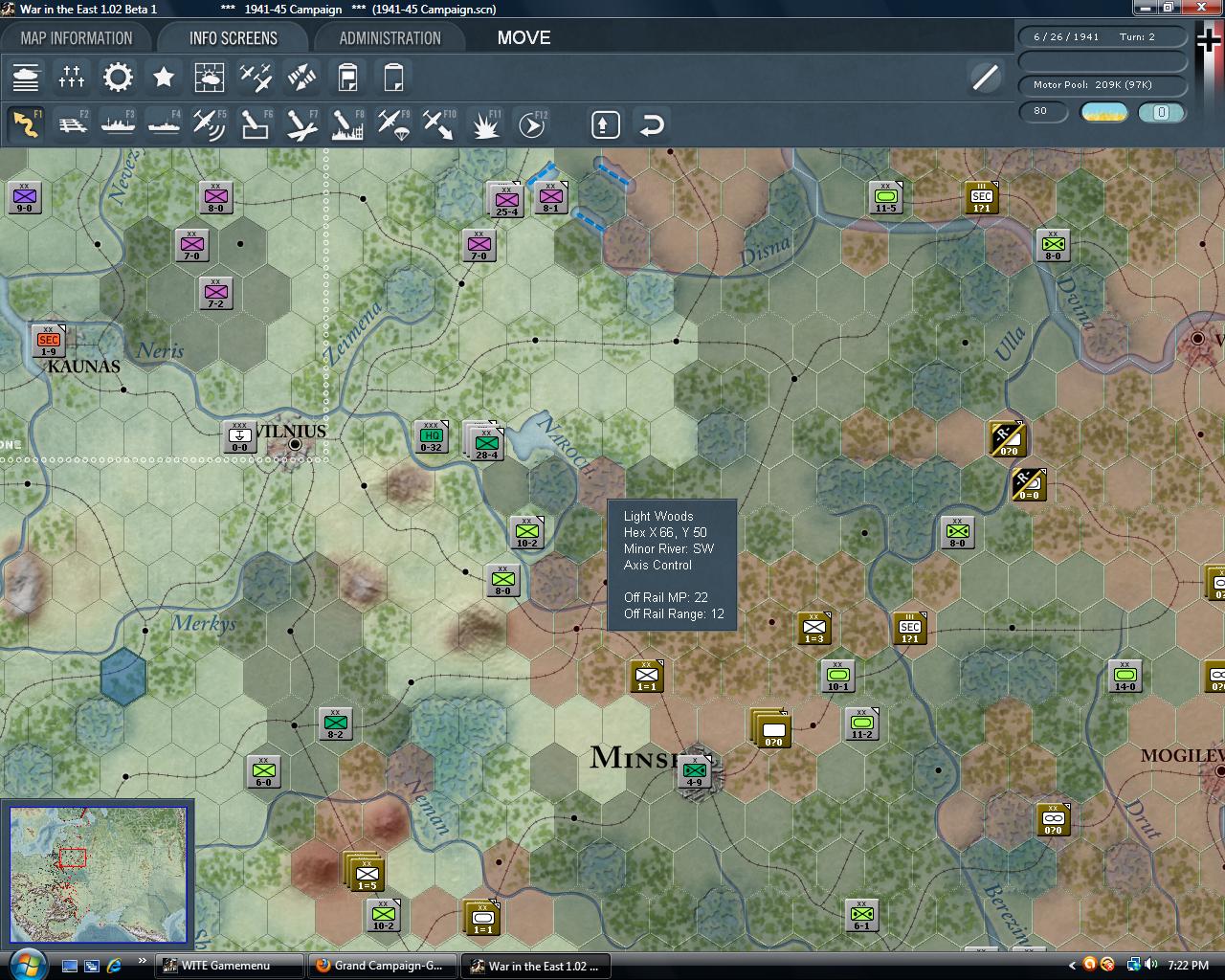Select the 8-2 green unit counter
Screen dimensions: 1225x980
(336, 724)
